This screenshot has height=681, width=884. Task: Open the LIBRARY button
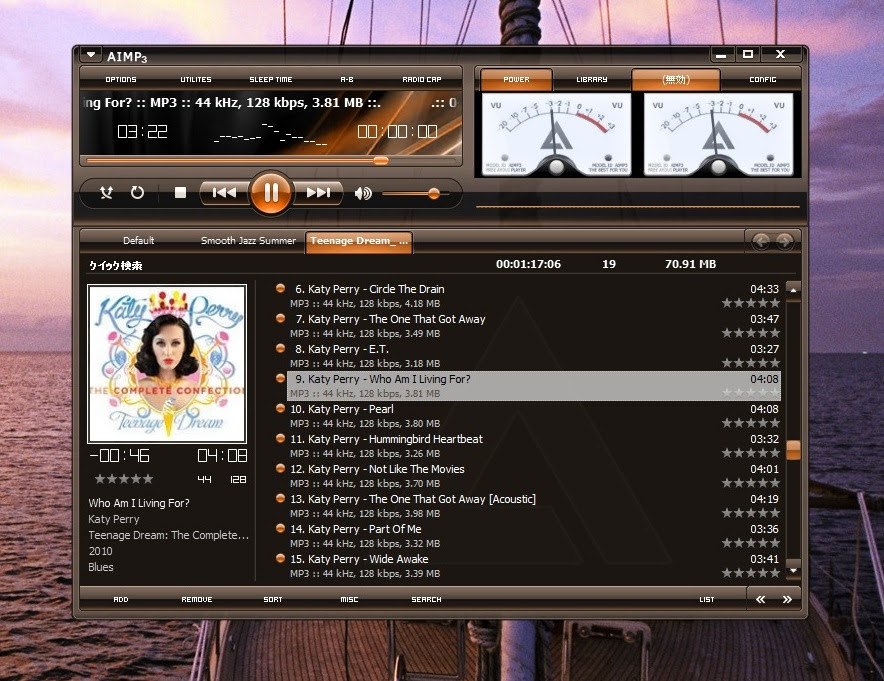coord(591,79)
